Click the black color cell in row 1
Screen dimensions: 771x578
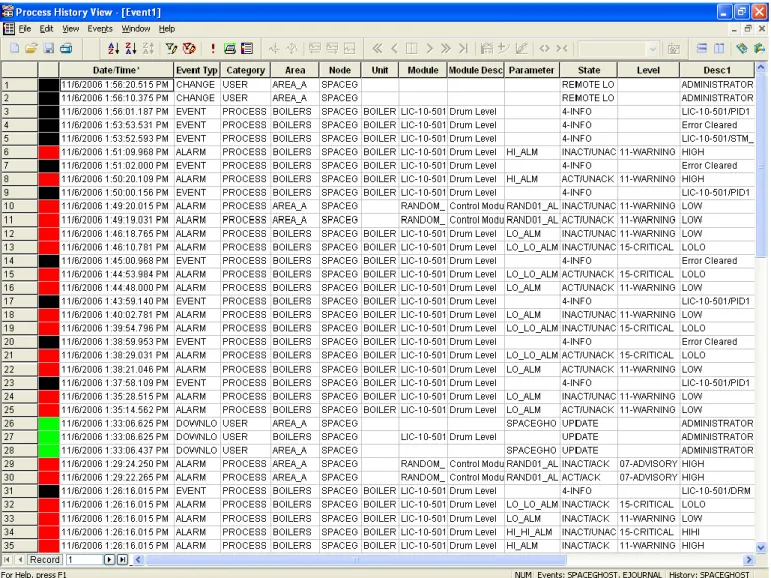49,85
